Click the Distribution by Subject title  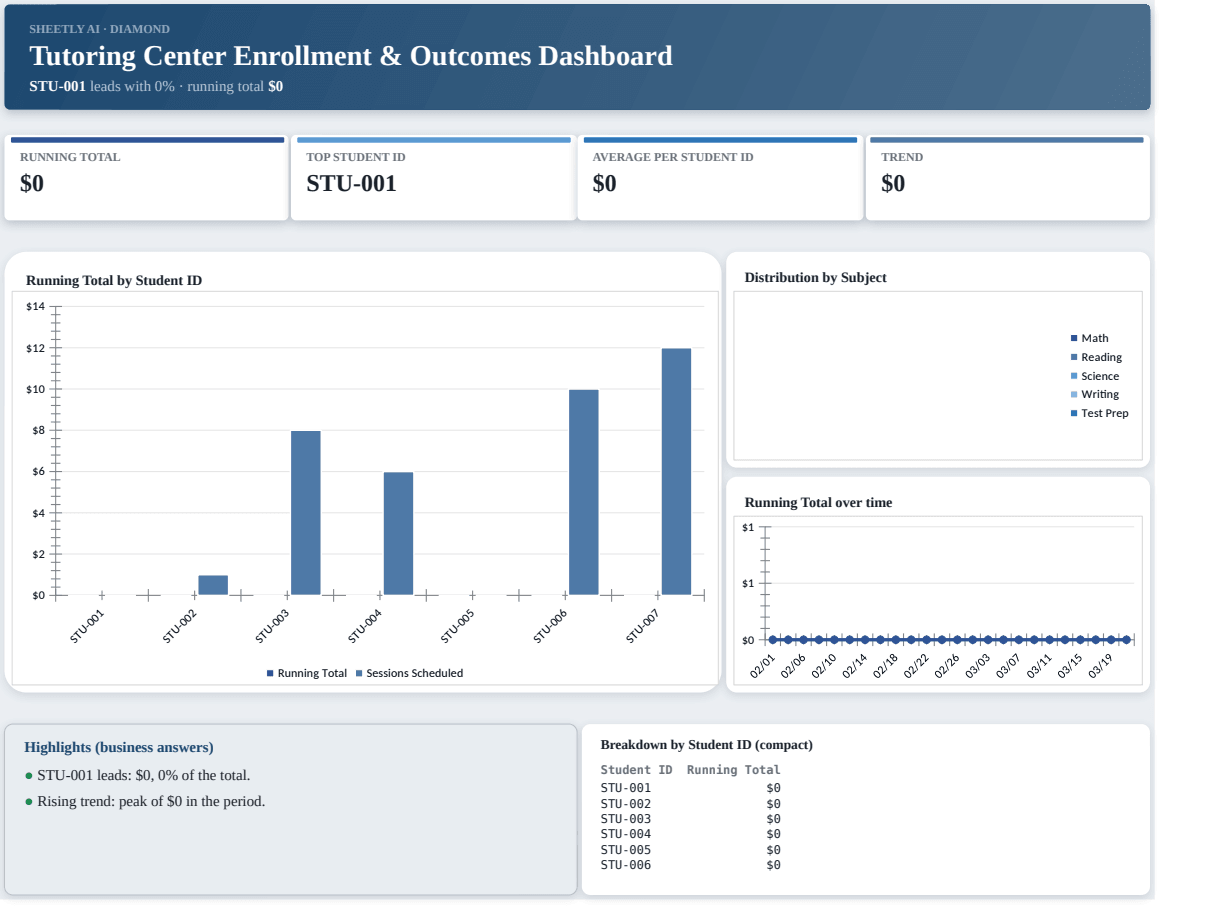(x=816, y=277)
